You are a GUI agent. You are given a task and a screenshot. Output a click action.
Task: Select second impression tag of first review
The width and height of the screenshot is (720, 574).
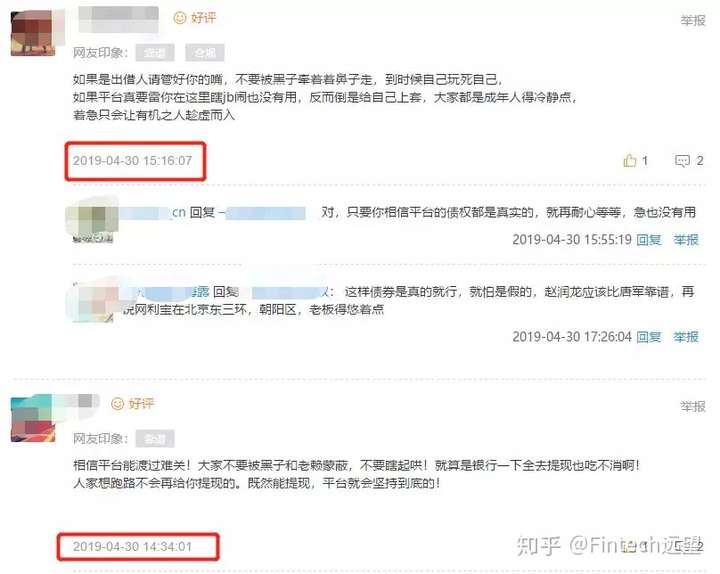[205, 53]
